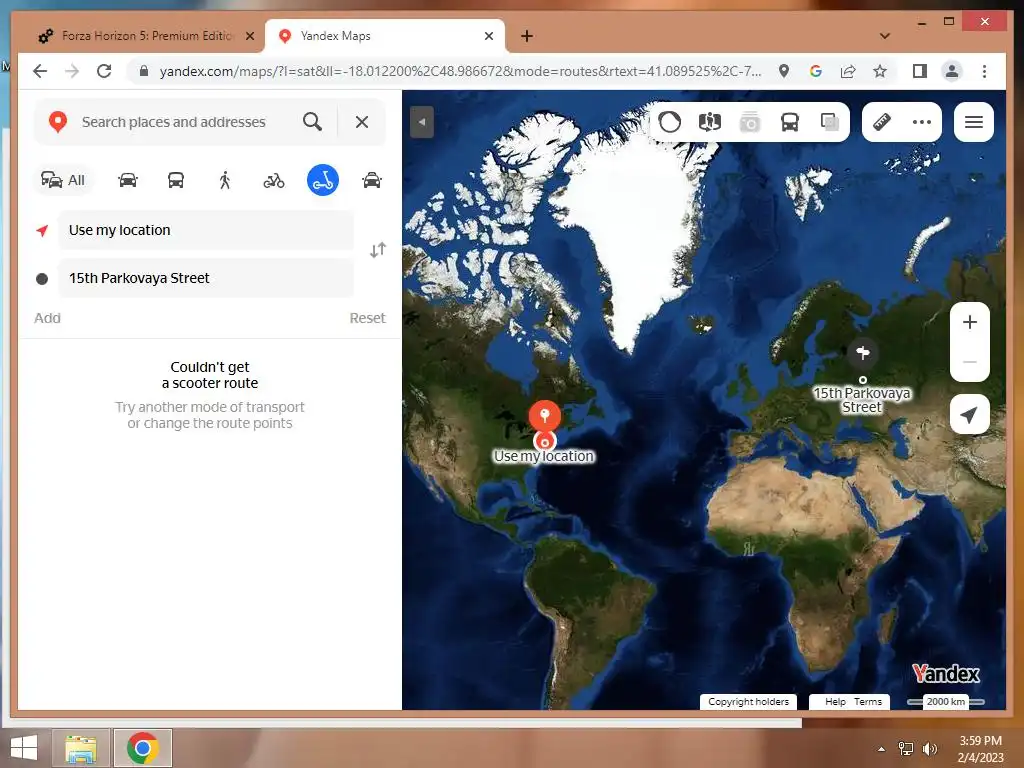Screen dimensions: 1024x768
Task: Click the search magnifier icon
Action: (x=312, y=122)
